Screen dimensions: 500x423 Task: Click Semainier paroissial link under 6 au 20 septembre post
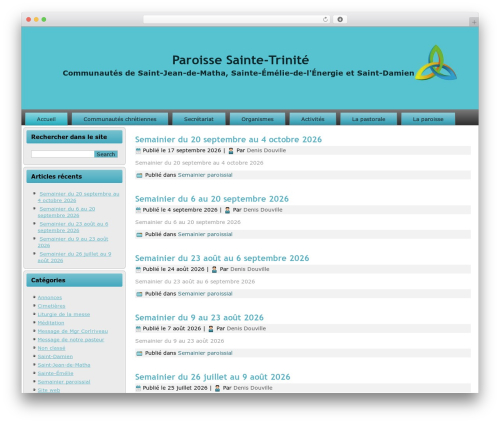point(205,234)
